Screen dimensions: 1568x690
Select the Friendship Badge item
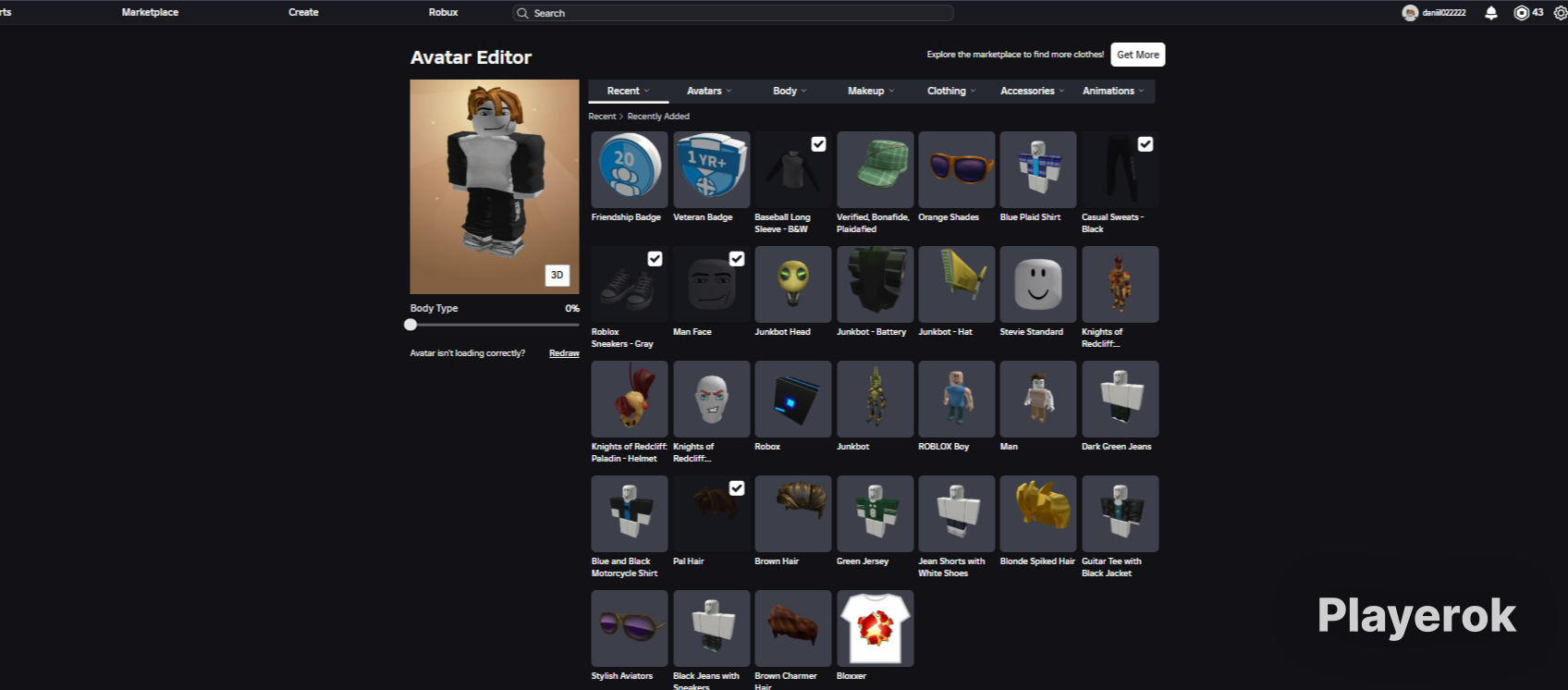click(630, 169)
